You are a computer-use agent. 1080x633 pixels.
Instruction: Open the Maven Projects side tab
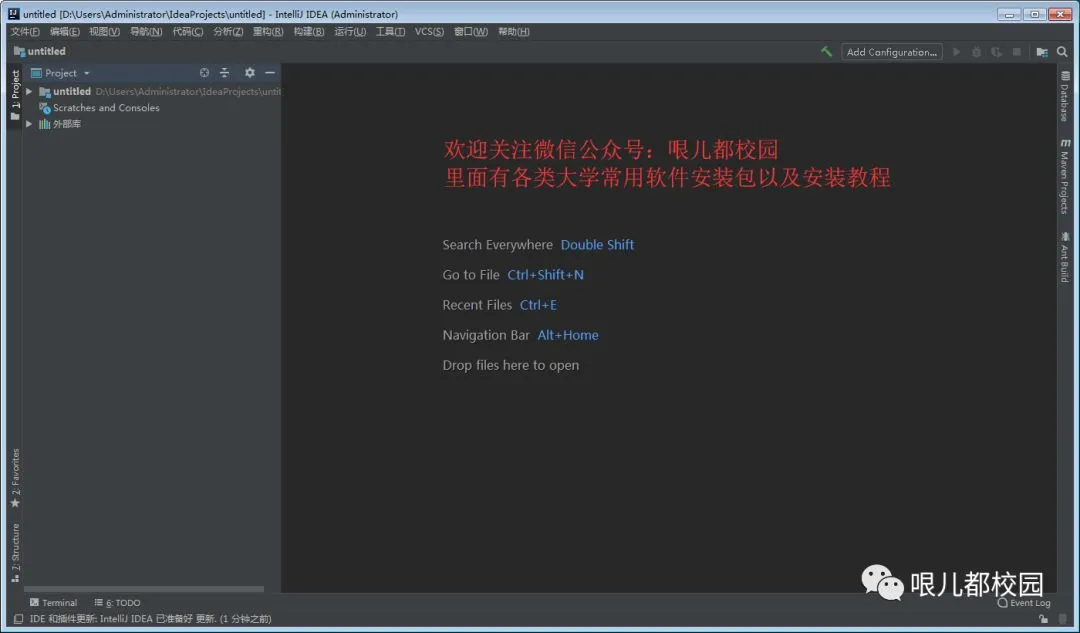click(1065, 176)
